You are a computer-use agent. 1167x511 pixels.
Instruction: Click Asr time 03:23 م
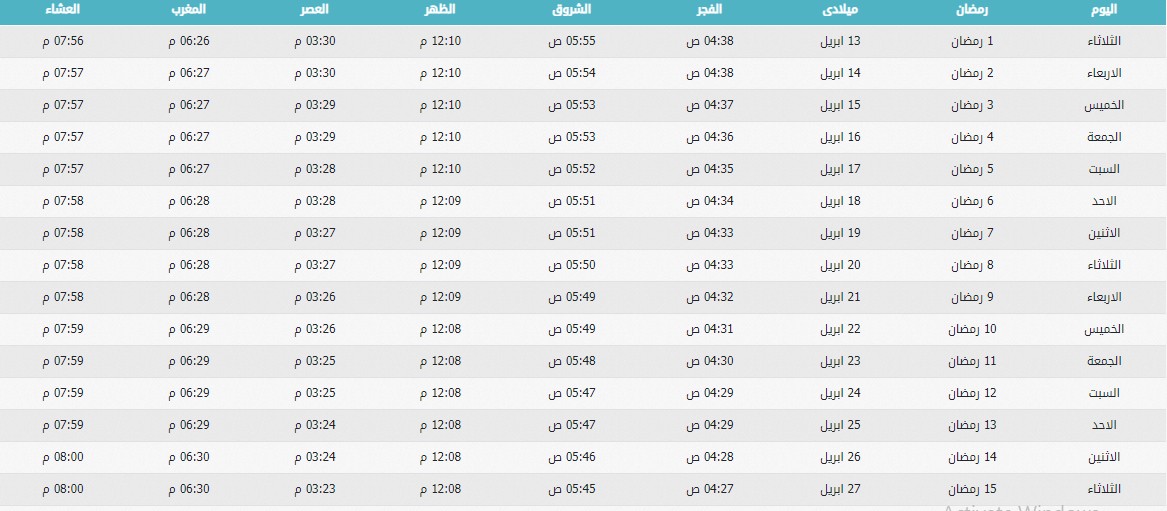coord(315,489)
